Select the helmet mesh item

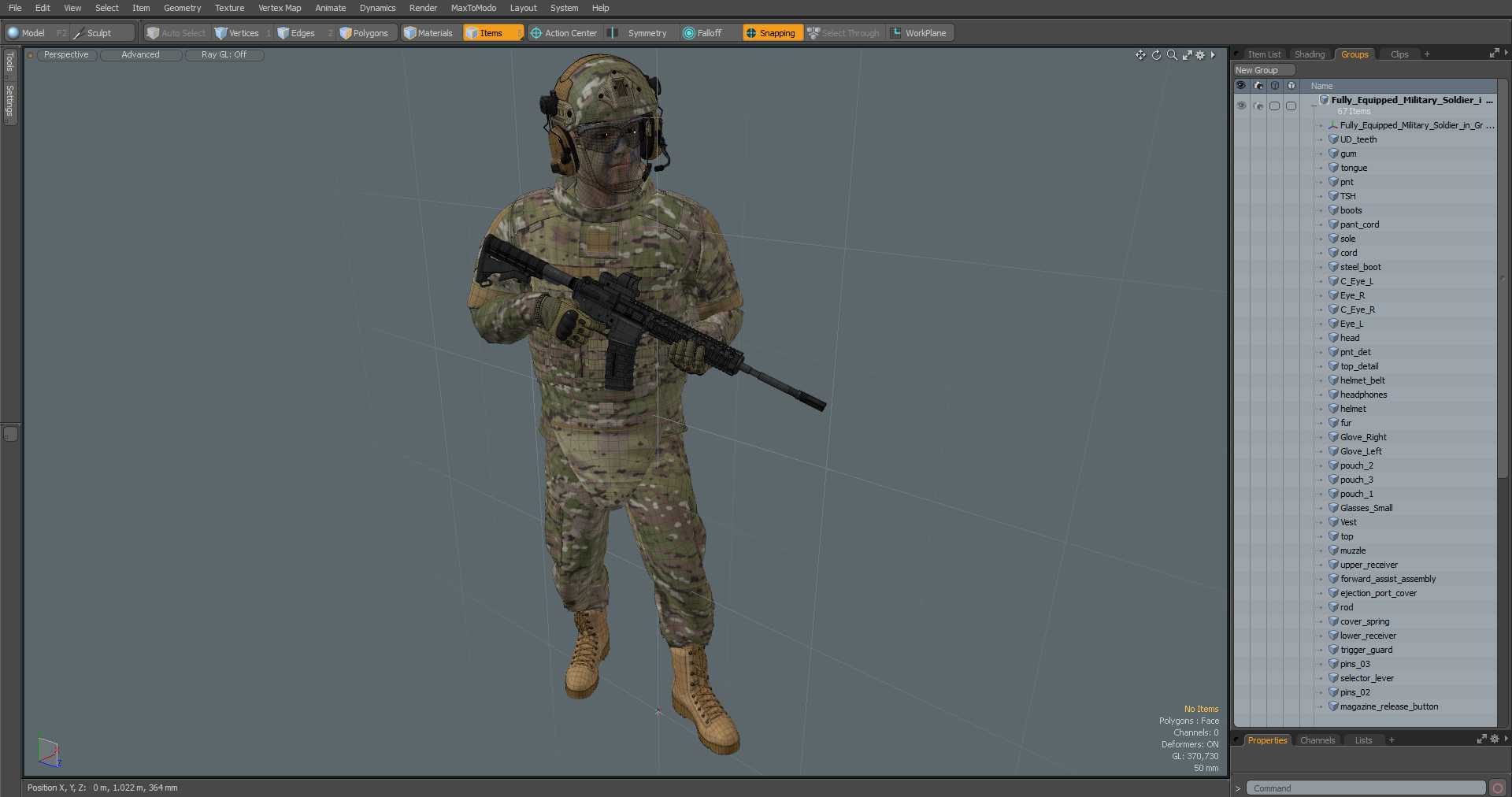1353,409
